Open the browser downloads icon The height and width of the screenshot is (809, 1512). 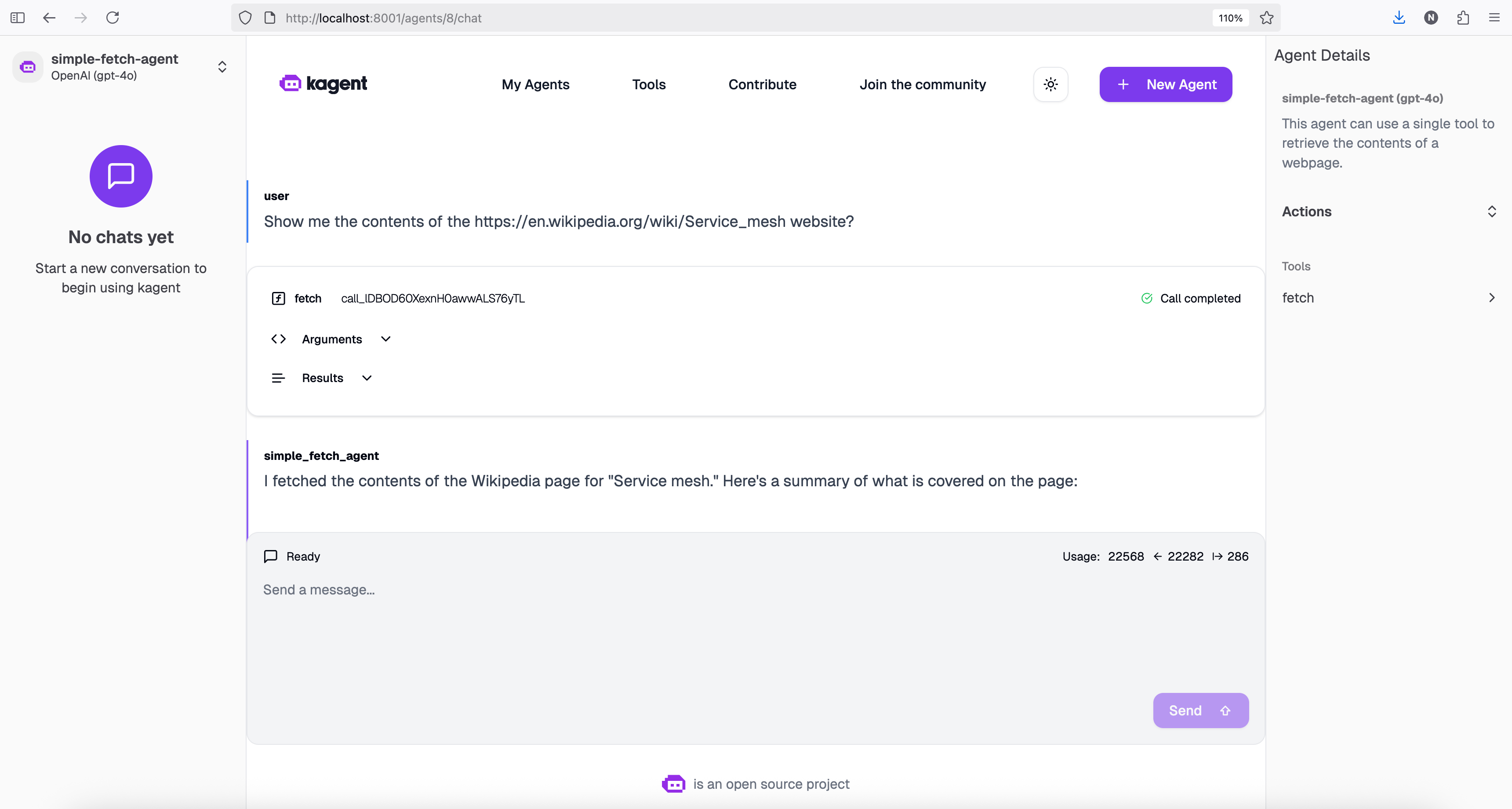pos(1399,18)
